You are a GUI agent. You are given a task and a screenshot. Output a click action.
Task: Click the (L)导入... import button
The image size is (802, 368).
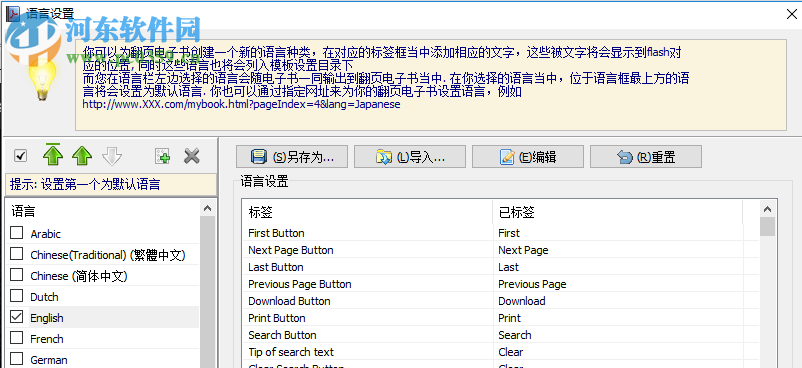pos(410,157)
